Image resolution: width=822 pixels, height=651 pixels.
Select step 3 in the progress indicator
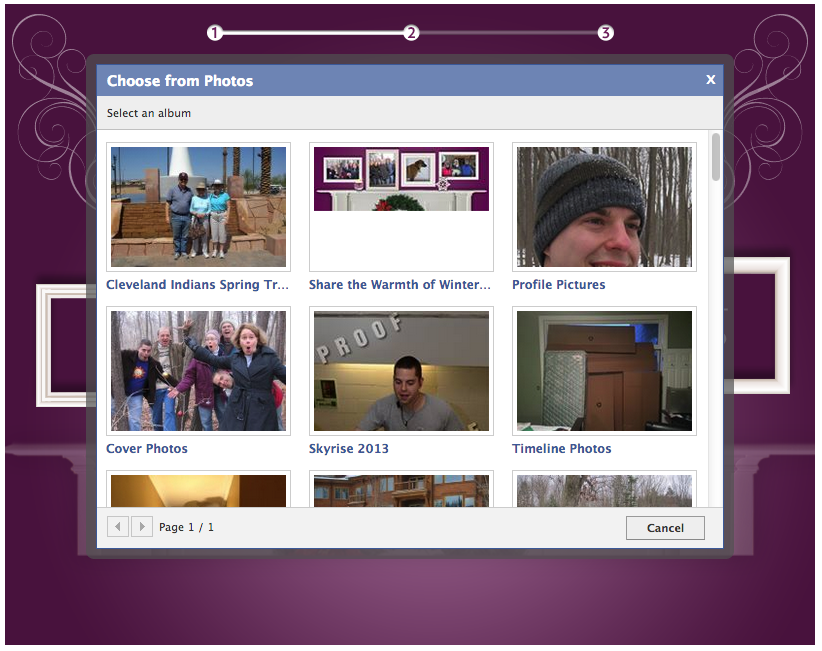(x=605, y=33)
